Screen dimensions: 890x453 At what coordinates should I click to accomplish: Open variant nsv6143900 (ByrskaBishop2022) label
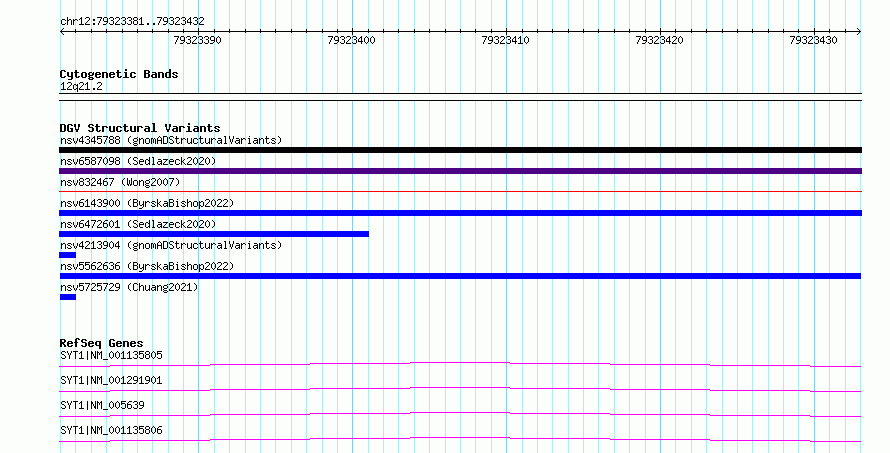click(146, 203)
